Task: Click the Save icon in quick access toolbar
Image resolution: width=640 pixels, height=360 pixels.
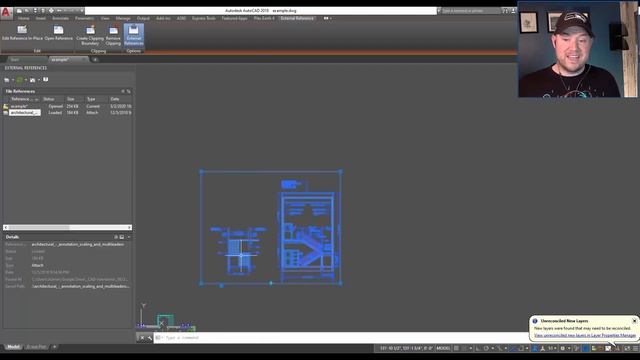Action: pyautogui.click(x=35, y=11)
